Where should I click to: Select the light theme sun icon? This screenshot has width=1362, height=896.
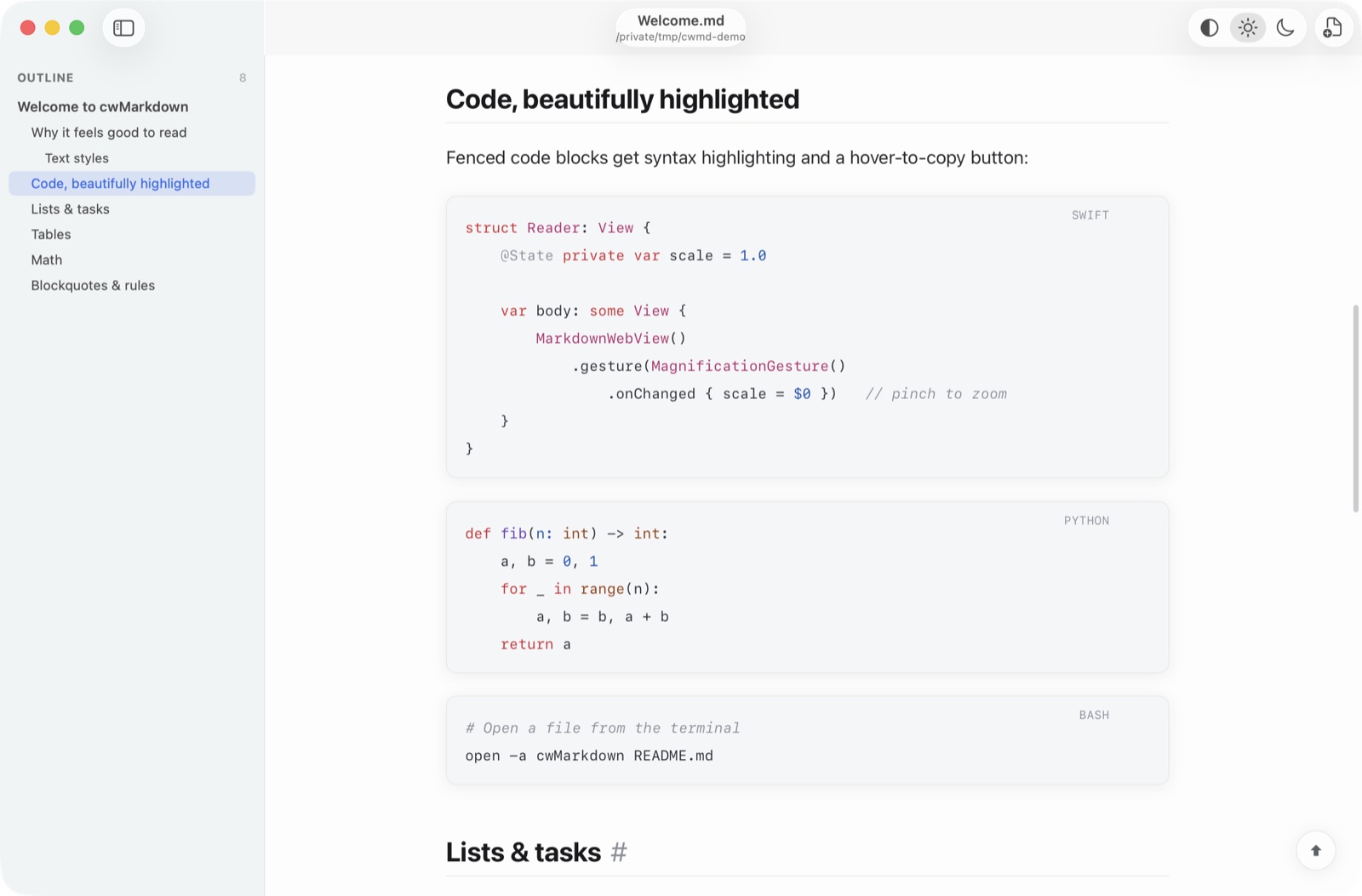tap(1247, 28)
